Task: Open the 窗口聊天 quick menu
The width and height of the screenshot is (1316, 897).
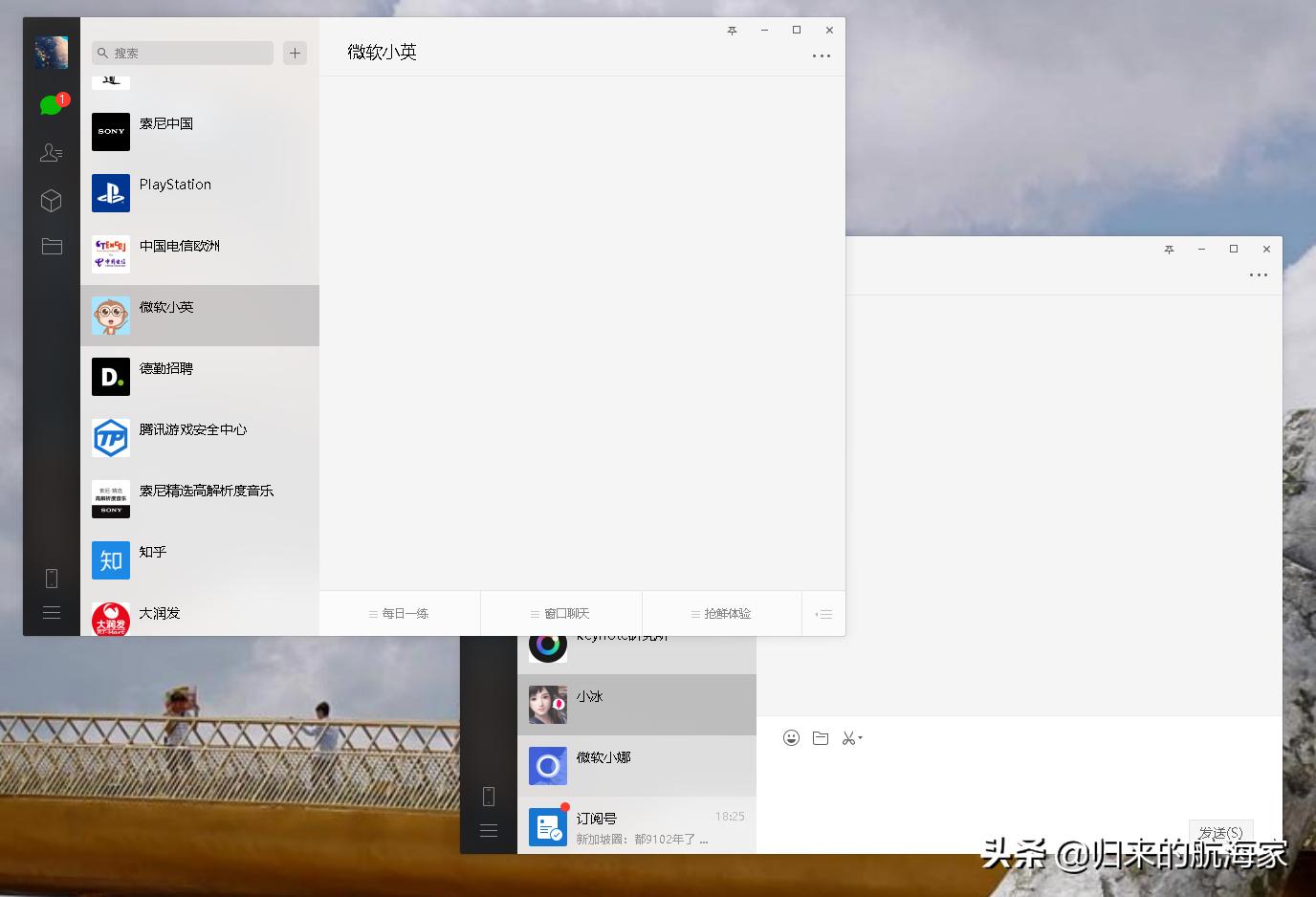Action: pyautogui.click(x=560, y=613)
